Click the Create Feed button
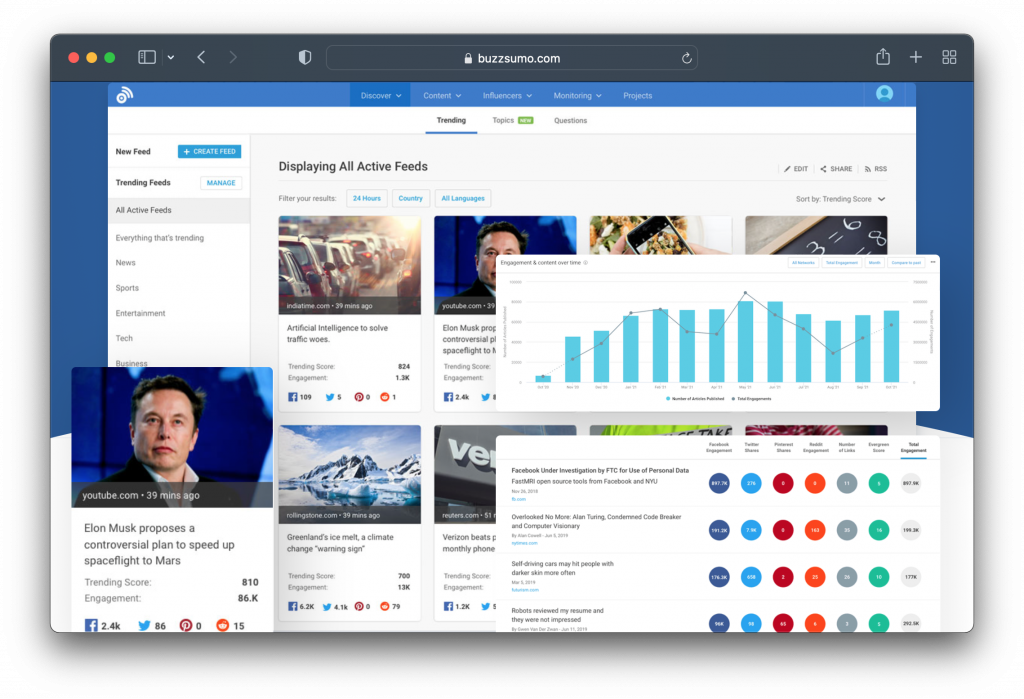The width and height of the screenshot is (1024, 699). [x=210, y=151]
